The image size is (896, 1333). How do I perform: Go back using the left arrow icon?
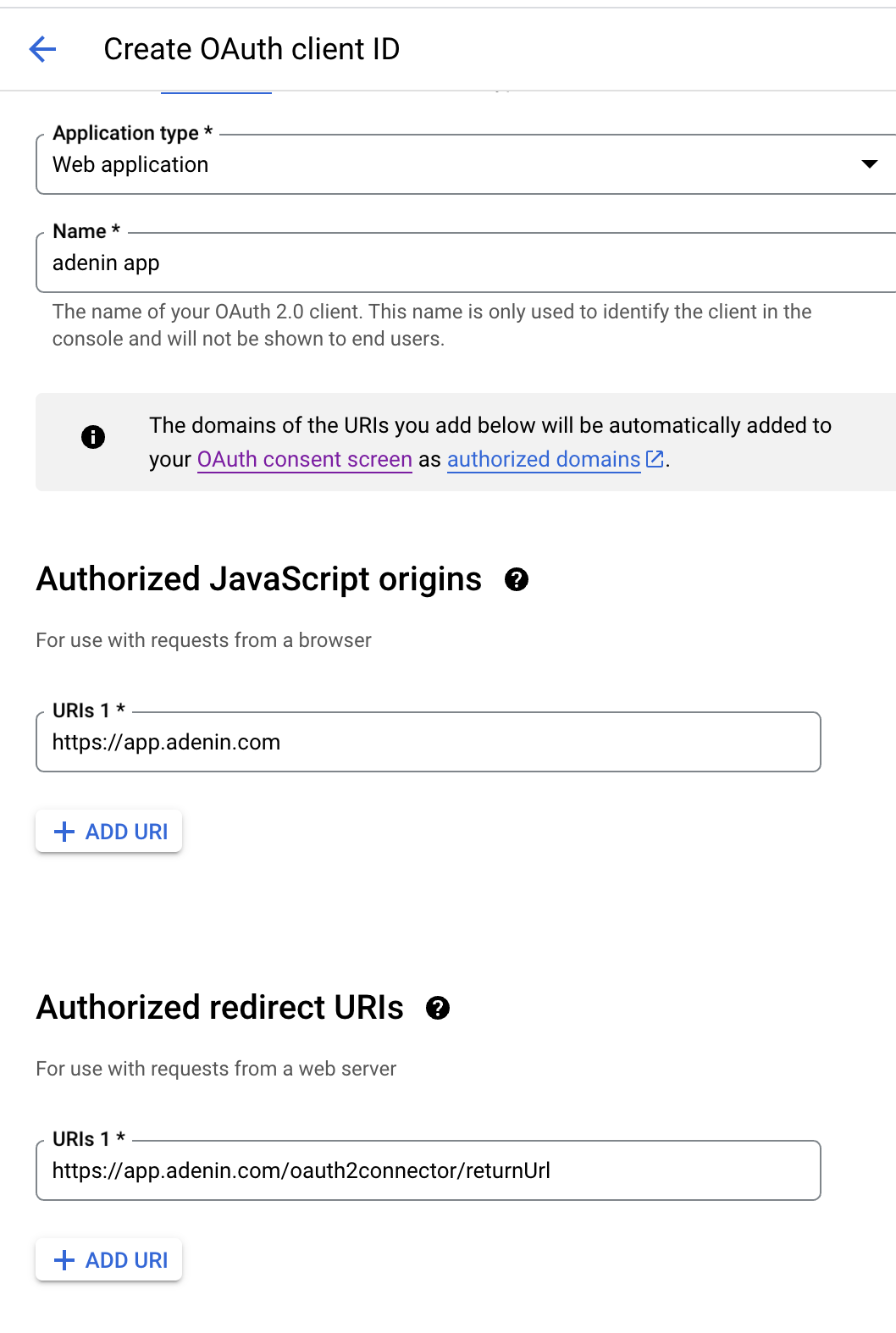[42, 49]
